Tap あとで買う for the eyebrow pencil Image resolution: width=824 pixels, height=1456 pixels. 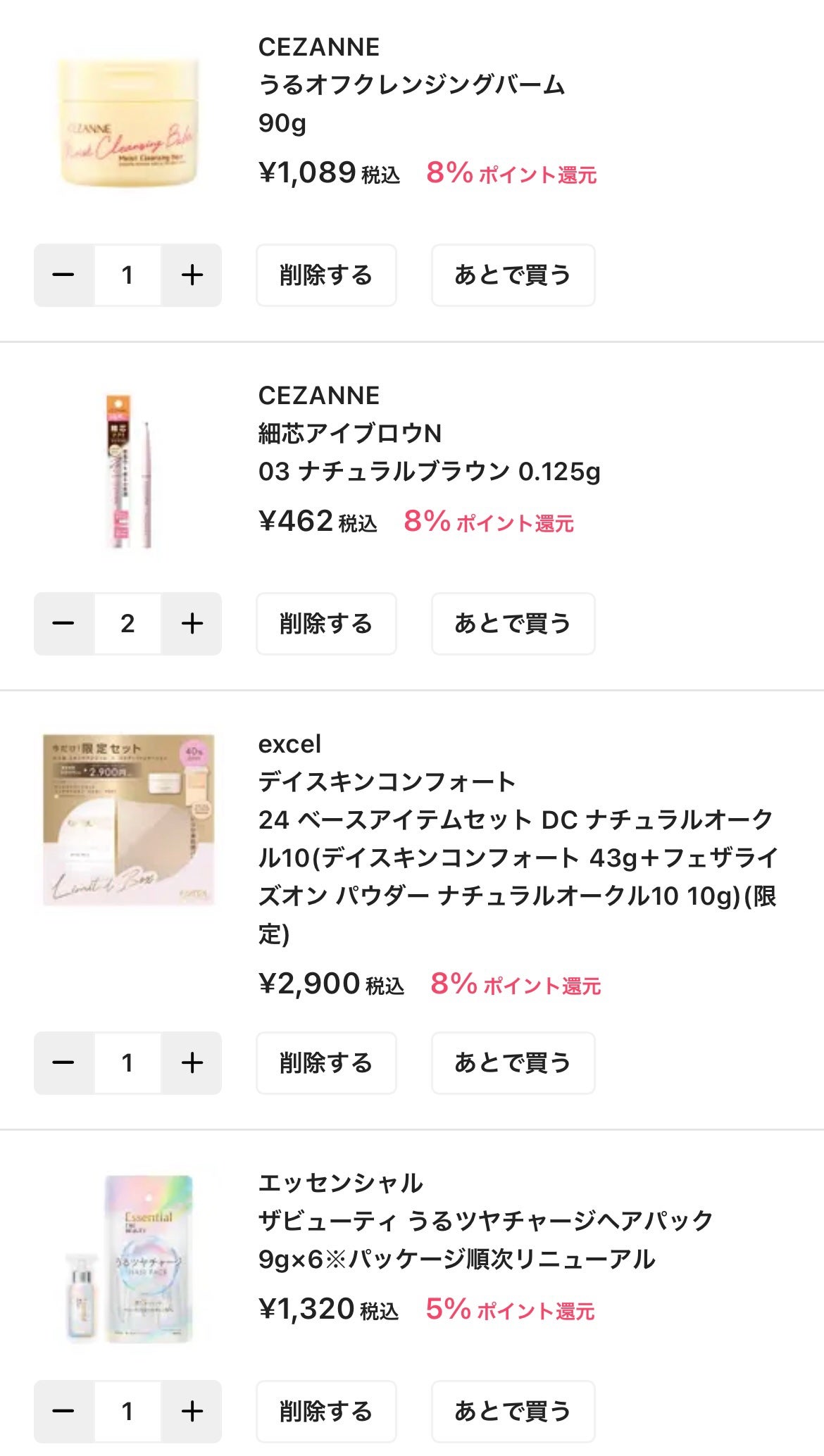[x=513, y=624]
